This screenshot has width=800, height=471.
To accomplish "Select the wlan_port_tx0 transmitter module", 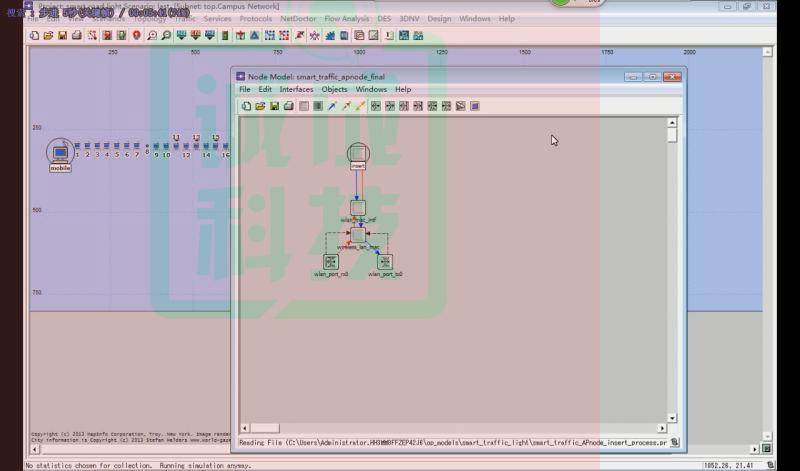I will point(385,262).
